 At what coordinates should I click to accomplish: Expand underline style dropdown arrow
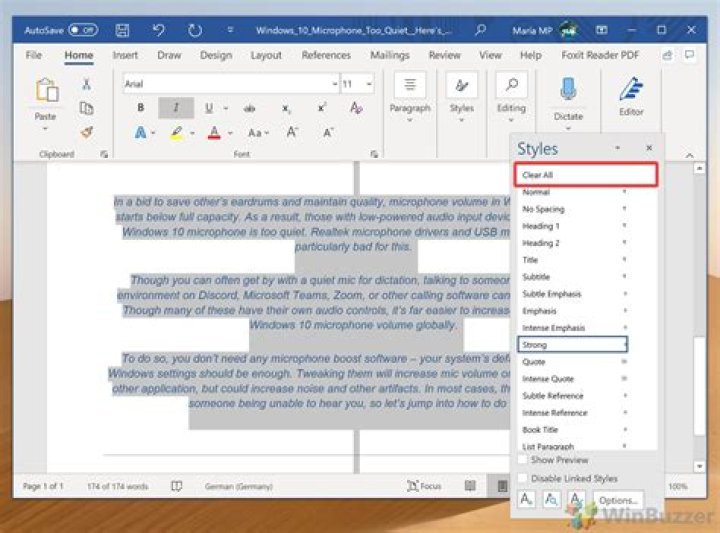[226, 108]
